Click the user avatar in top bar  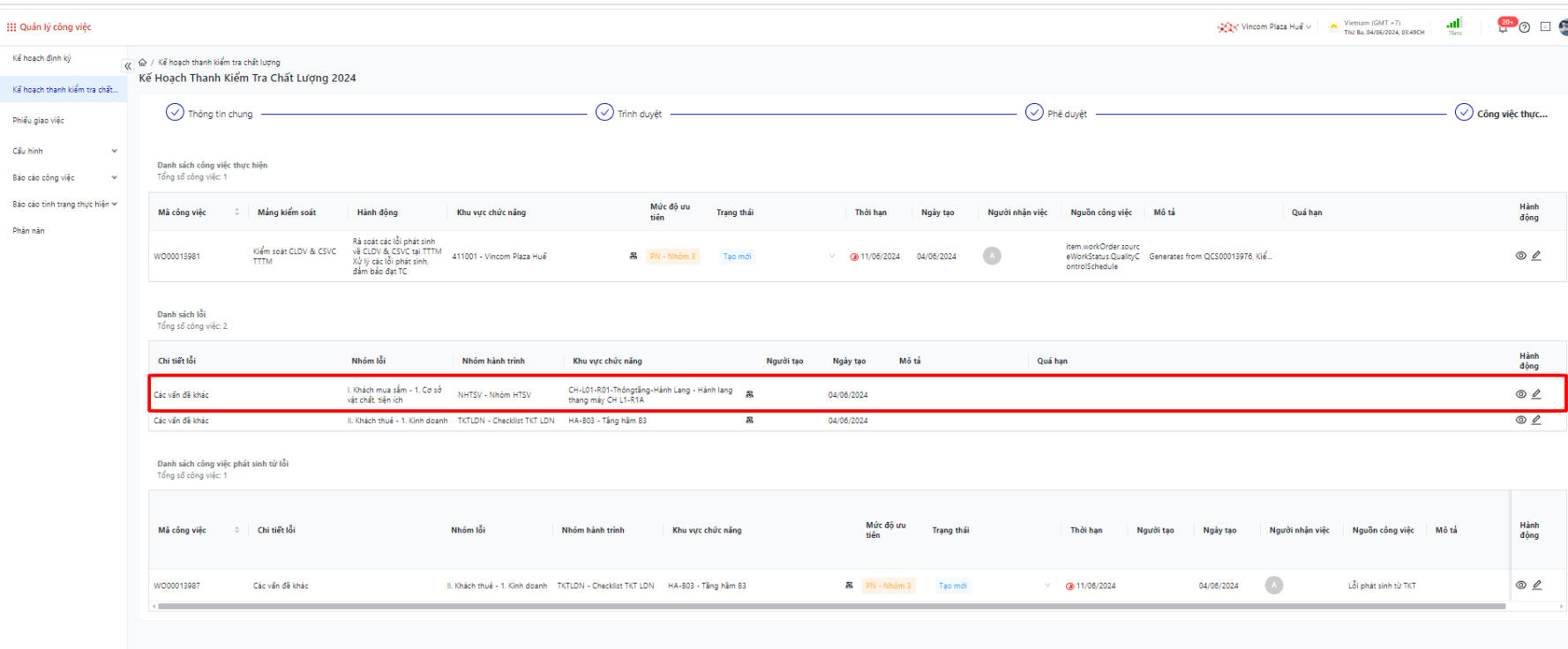click(1563, 27)
